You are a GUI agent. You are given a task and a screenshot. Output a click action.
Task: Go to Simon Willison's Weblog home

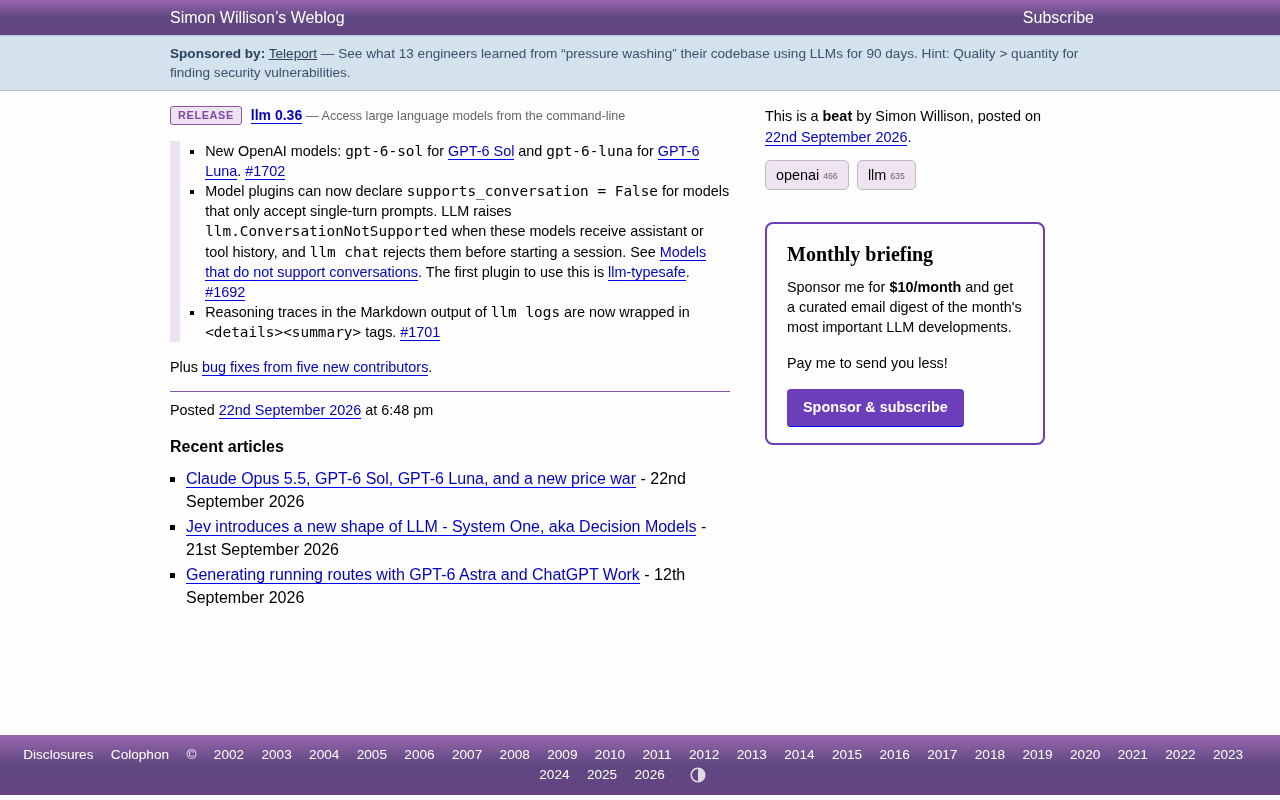pyautogui.click(x=257, y=18)
